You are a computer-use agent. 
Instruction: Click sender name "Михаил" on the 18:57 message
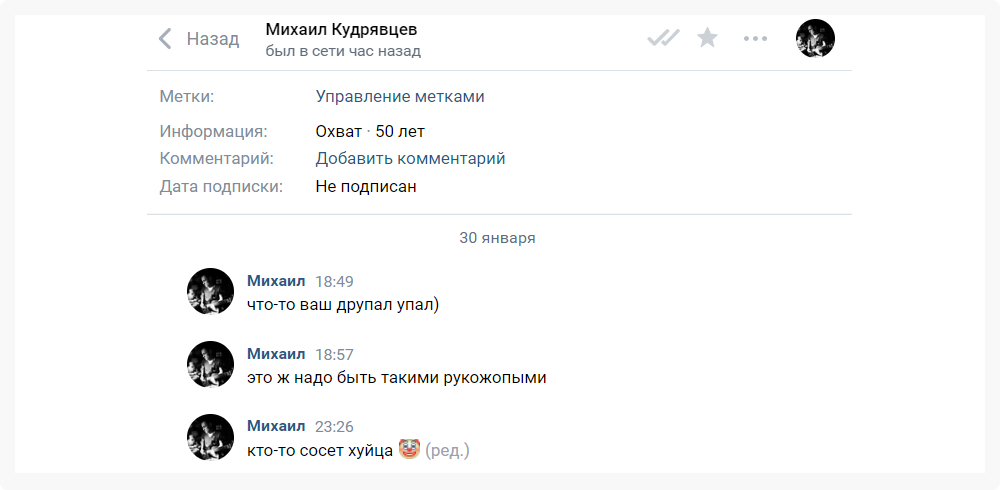[x=276, y=354]
